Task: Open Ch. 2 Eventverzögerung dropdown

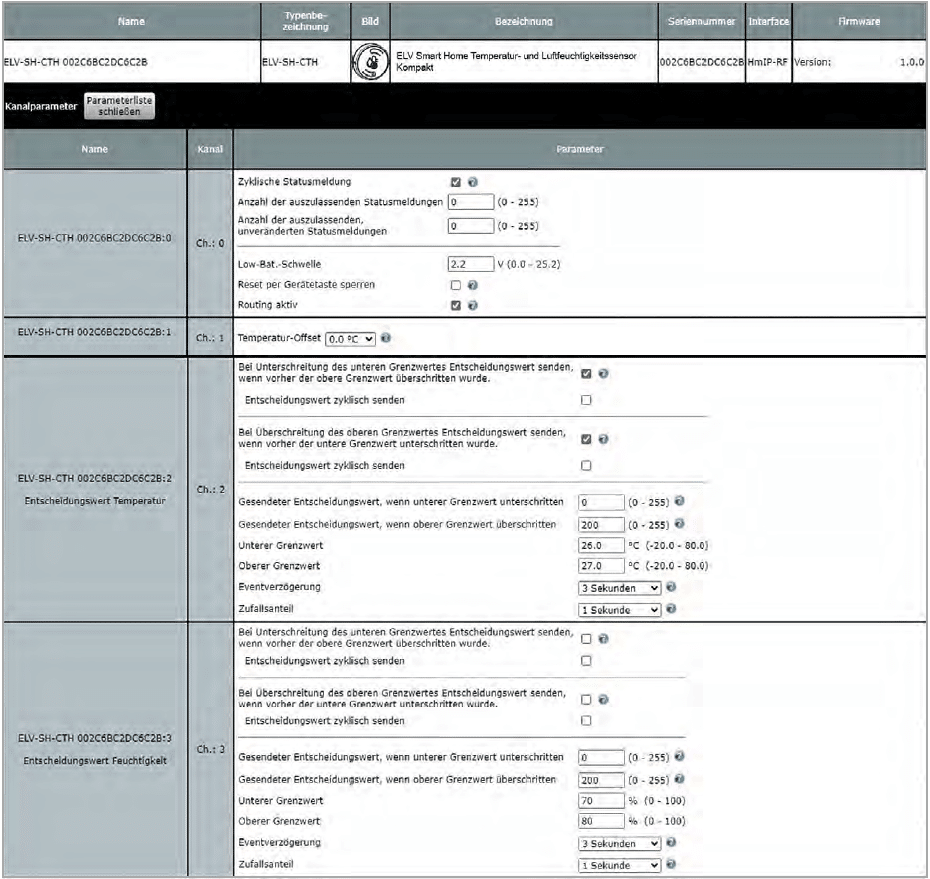Action: [619, 588]
